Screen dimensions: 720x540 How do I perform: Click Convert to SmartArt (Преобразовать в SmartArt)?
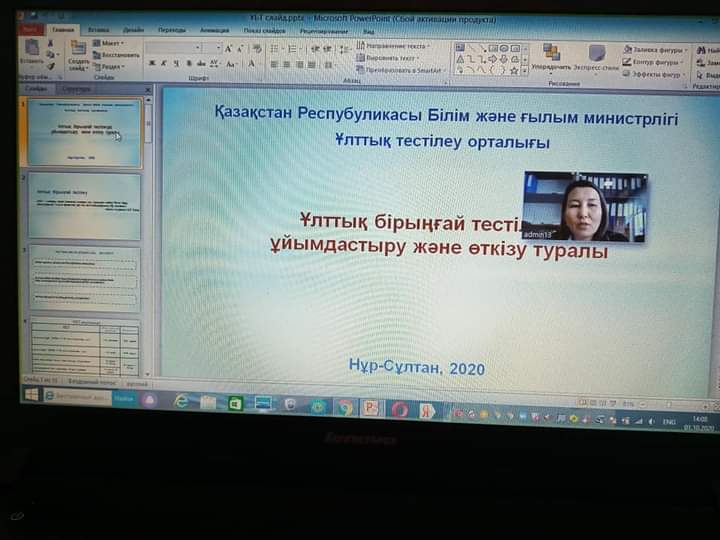coord(398,70)
